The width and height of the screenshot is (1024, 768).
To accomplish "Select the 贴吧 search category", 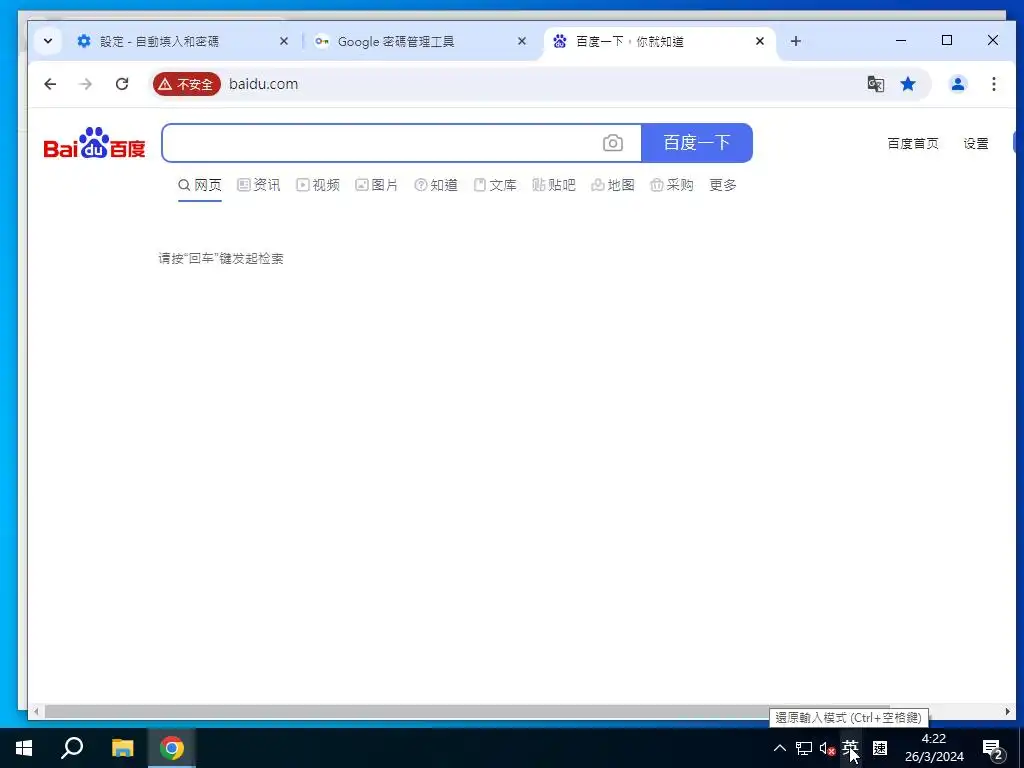I will pyautogui.click(x=554, y=185).
